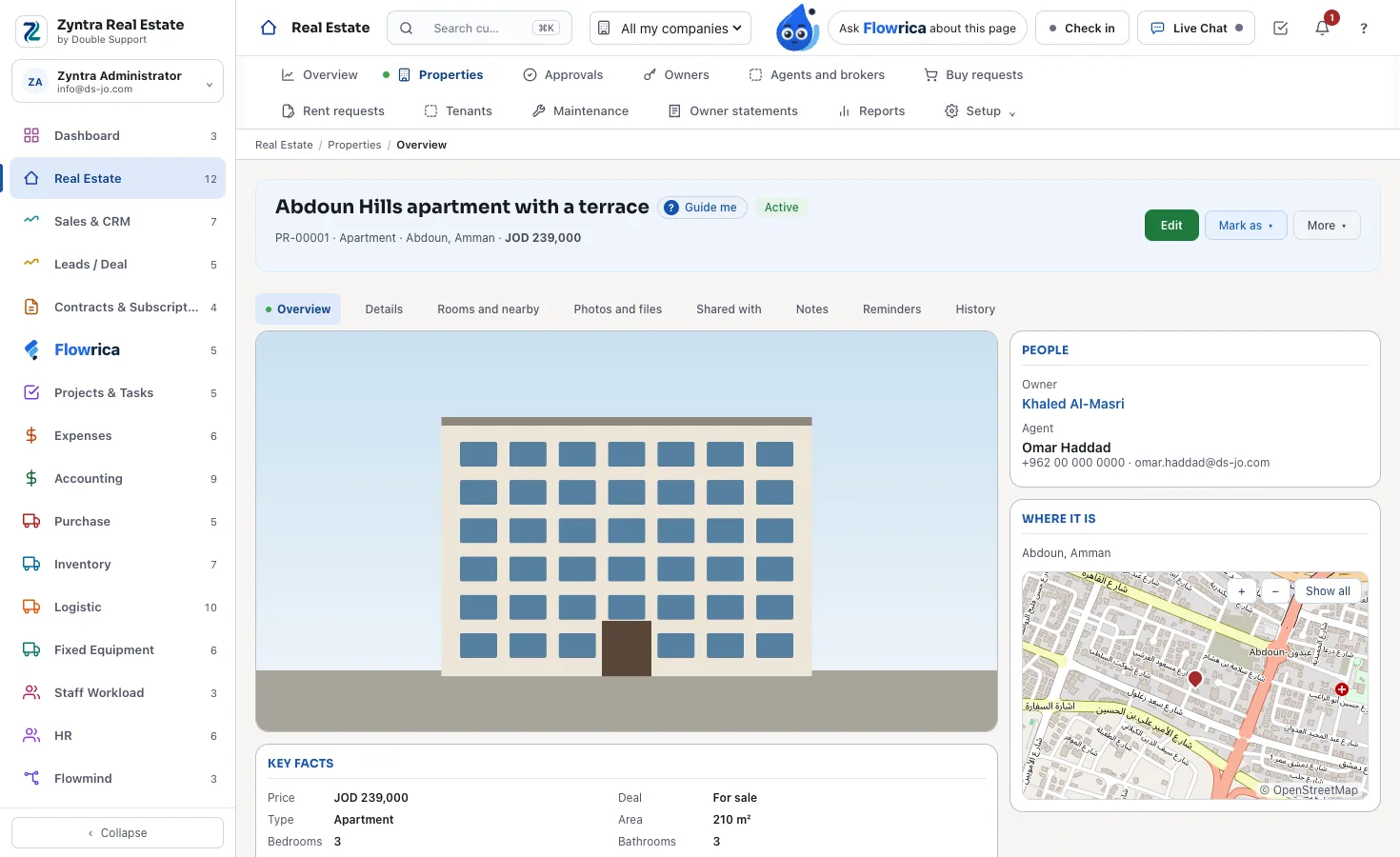1400x857 pixels.
Task: Zoom in on the map
Action: pyautogui.click(x=1241, y=591)
